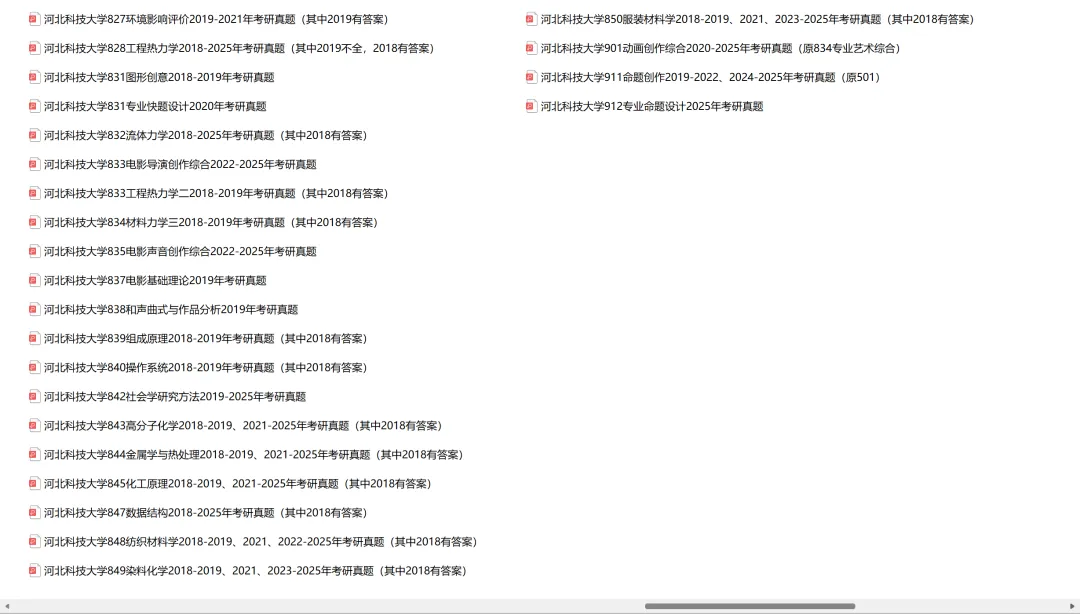
Task: Click PDF icon of 911命题创作 file
Action: (x=530, y=77)
